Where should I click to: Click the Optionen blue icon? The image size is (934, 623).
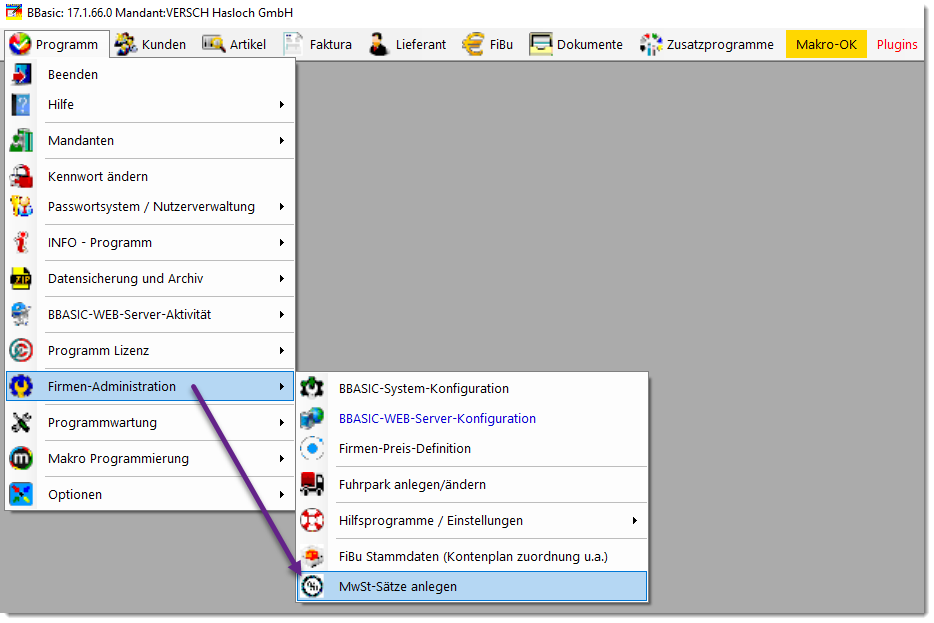(21, 494)
